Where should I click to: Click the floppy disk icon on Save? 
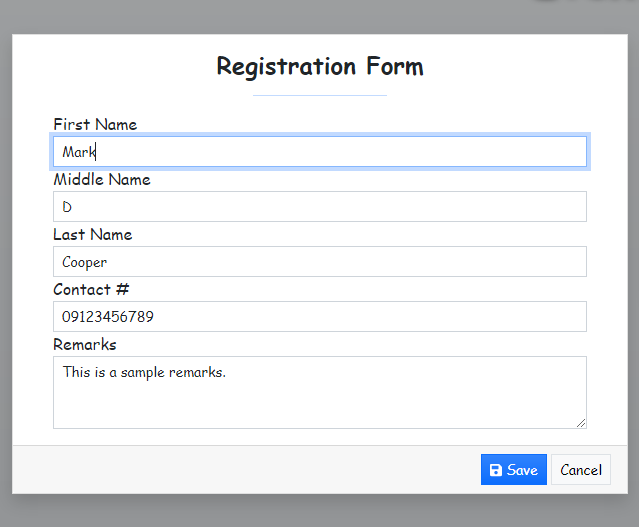tap(496, 470)
